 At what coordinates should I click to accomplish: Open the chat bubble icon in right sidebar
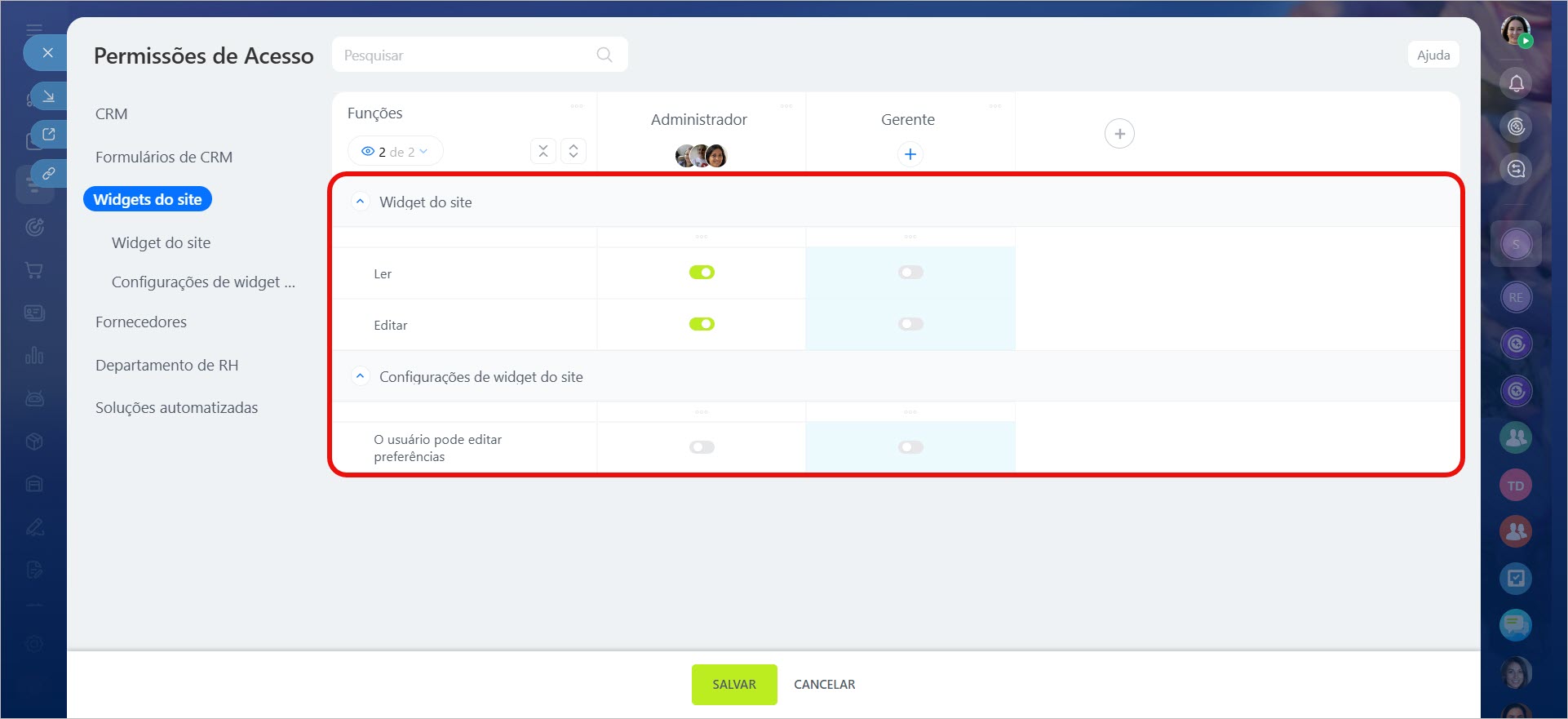1515,625
